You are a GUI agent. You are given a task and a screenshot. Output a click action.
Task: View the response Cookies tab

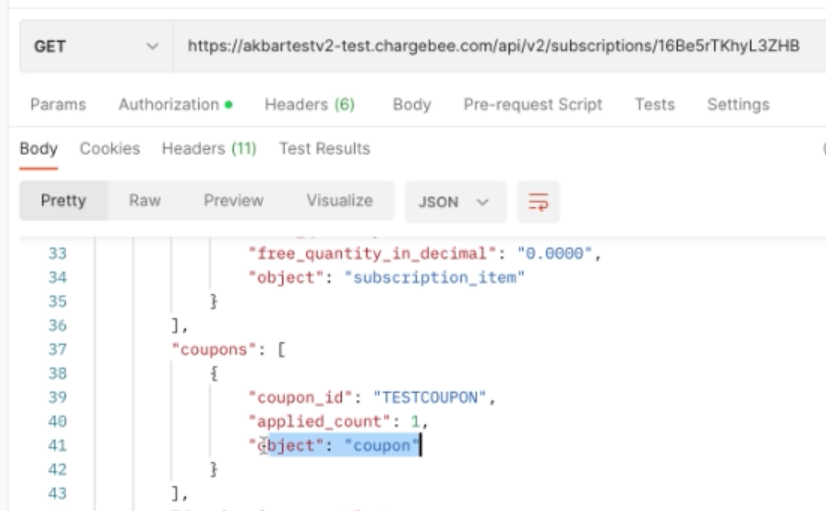107,149
